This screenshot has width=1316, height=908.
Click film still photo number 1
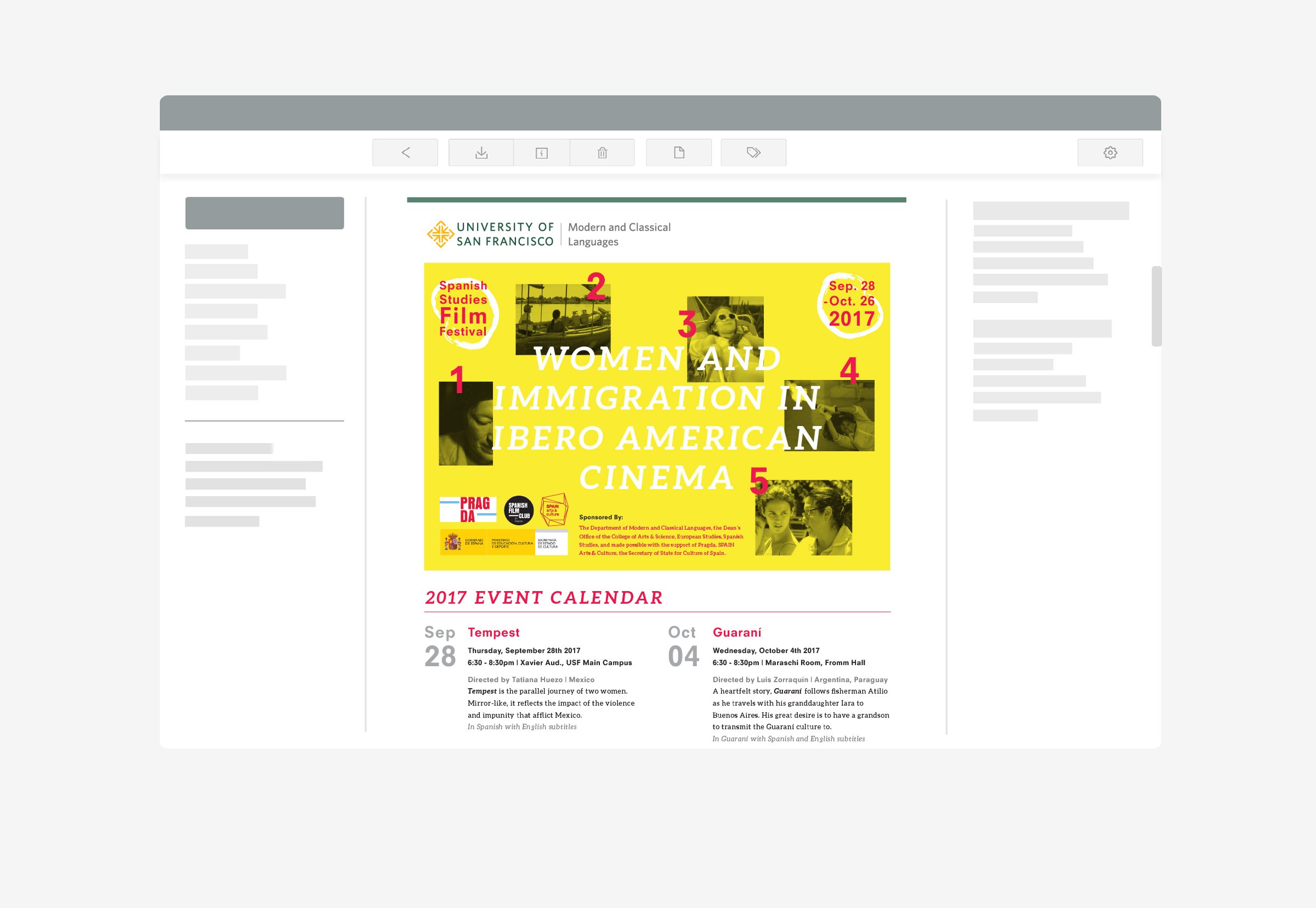point(466,423)
